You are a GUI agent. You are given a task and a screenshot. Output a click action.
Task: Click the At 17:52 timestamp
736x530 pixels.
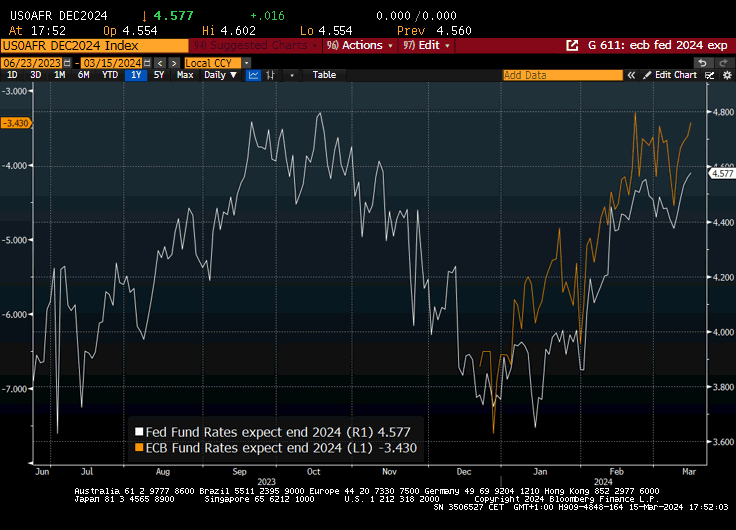click(x=38, y=31)
